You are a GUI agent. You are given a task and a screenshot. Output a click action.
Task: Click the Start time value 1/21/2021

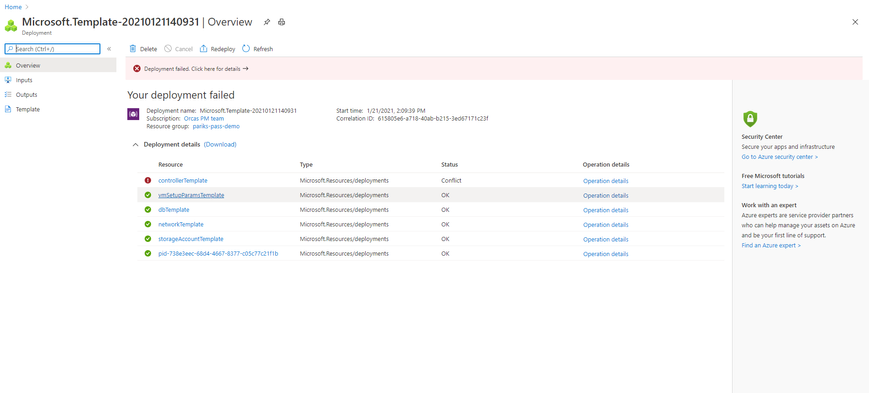(396, 111)
